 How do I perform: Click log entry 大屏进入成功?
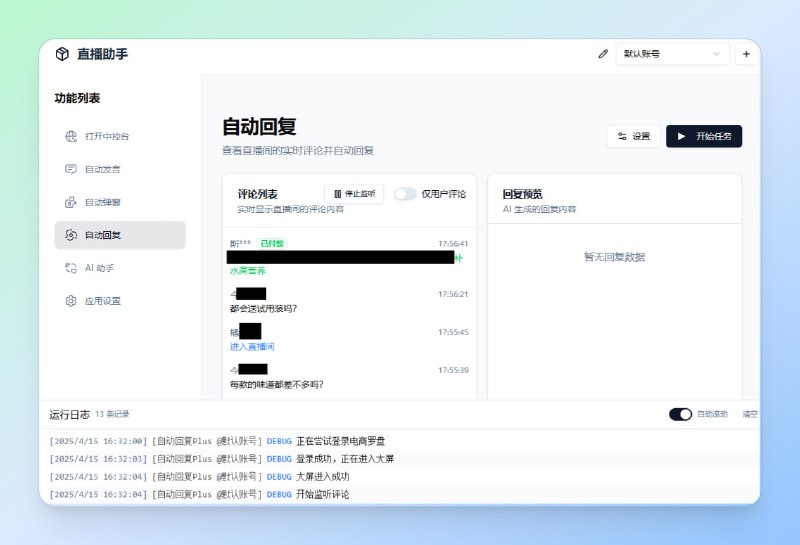click(323, 477)
